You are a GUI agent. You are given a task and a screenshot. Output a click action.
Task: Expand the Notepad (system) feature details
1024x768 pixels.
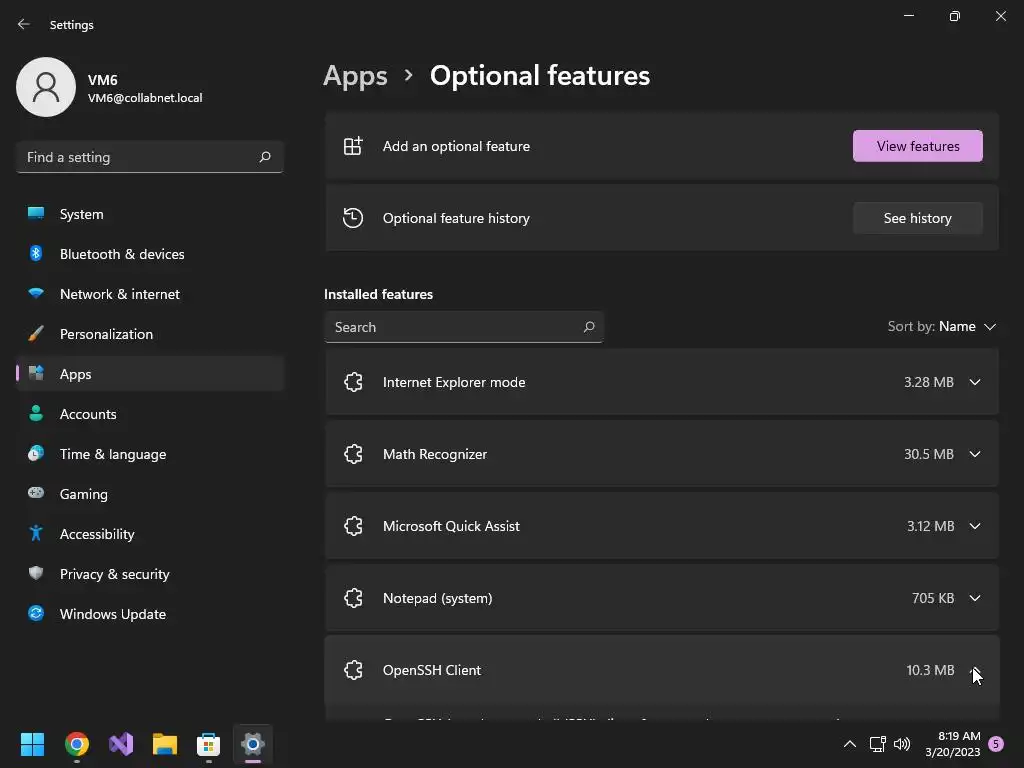point(974,598)
